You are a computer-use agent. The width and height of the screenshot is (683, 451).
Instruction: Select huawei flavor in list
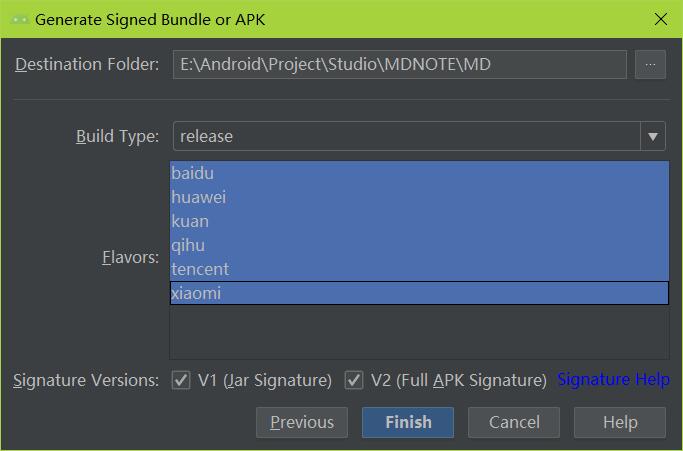pos(198,197)
